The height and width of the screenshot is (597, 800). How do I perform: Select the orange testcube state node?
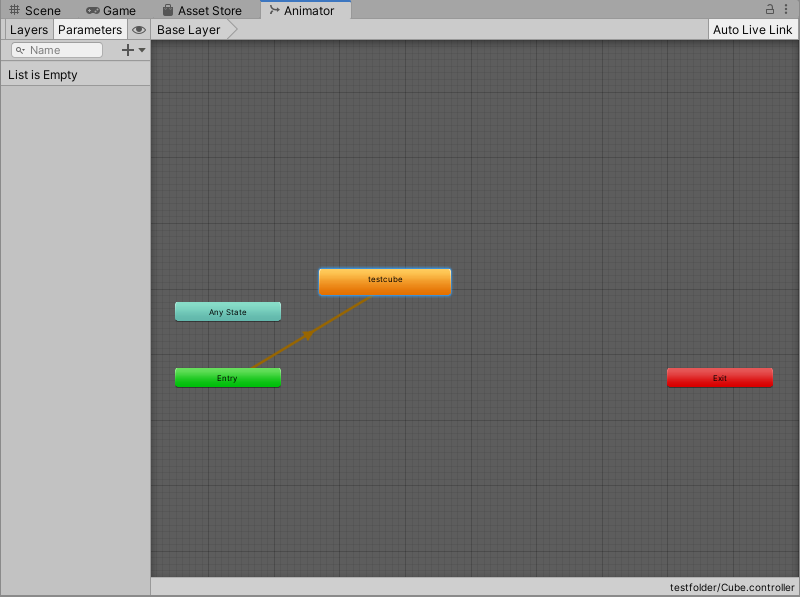tap(384, 281)
